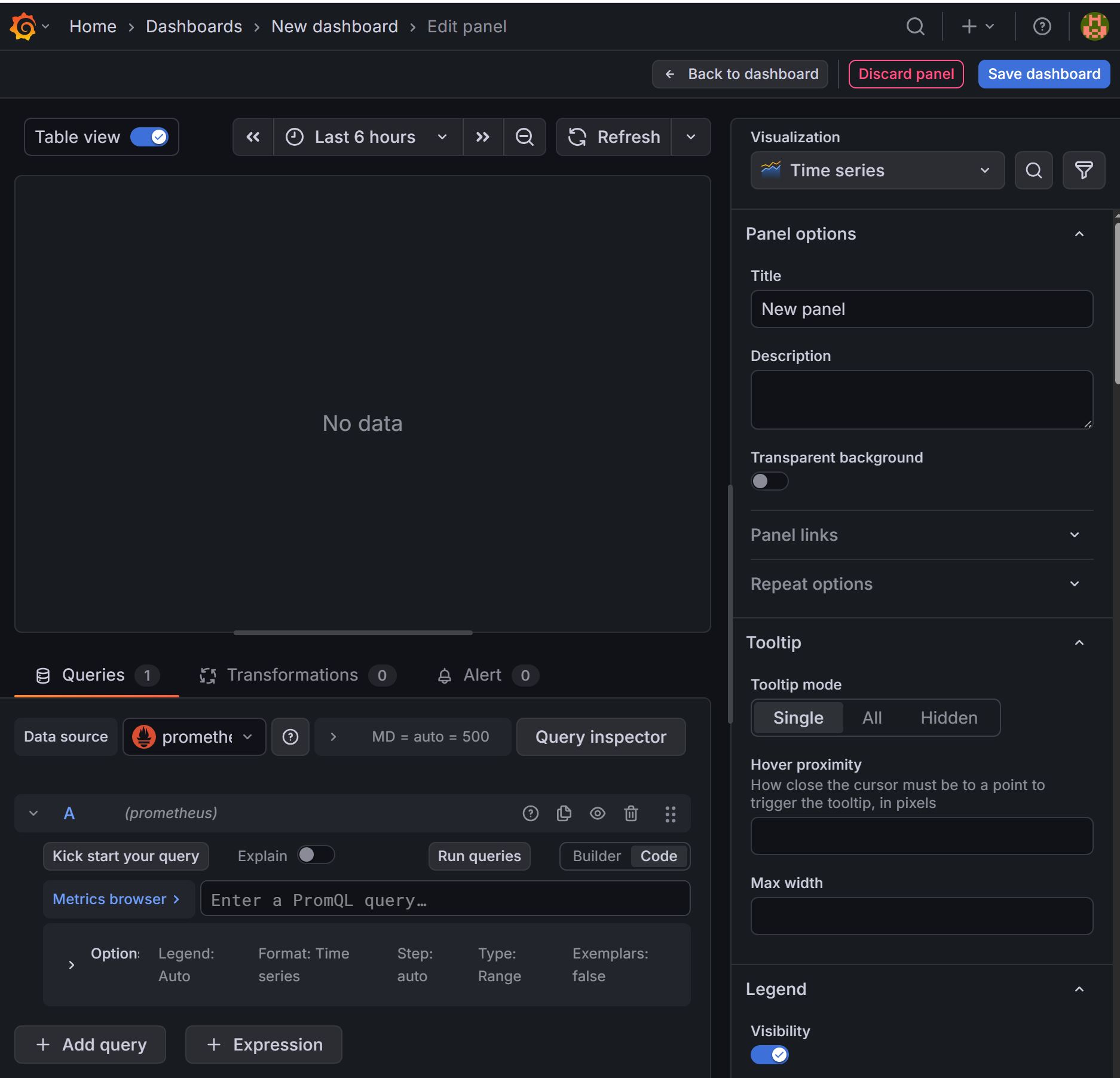Click into the PromQL query input field
The height and width of the screenshot is (1078, 1120).
[445, 899]
